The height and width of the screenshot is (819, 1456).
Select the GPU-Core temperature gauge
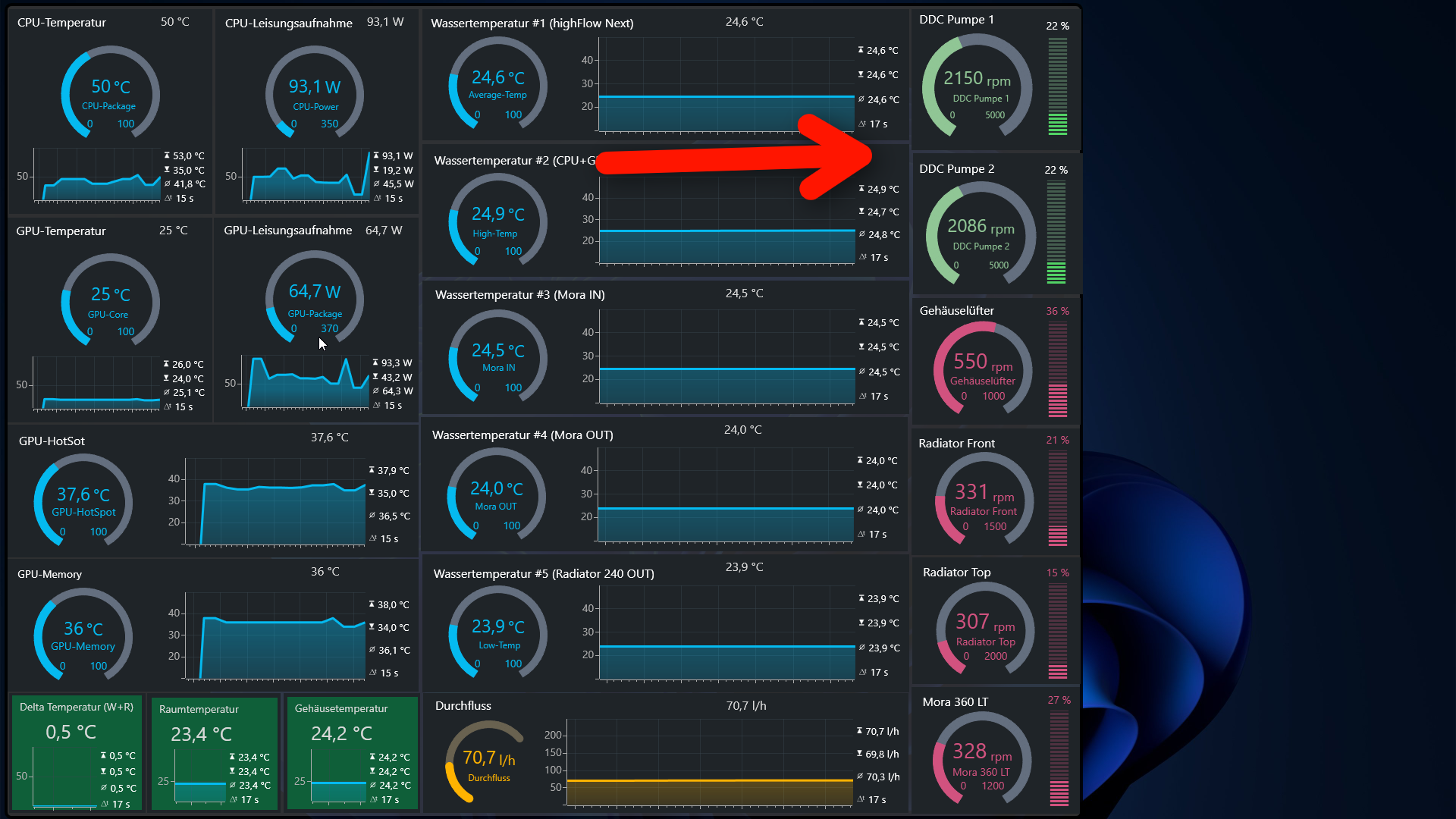[x=110, y=301]
